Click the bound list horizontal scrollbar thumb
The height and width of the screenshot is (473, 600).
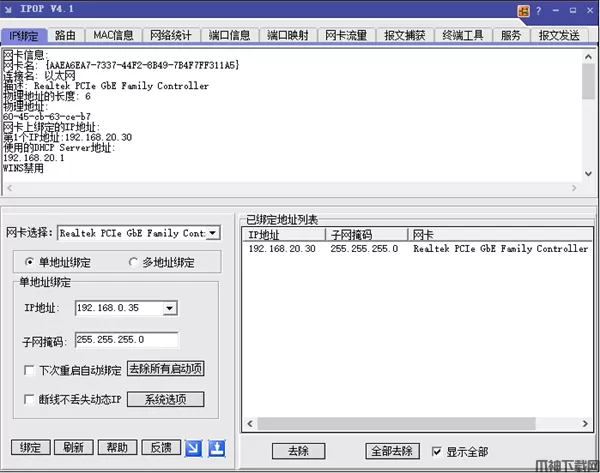[x=396, y=424]
